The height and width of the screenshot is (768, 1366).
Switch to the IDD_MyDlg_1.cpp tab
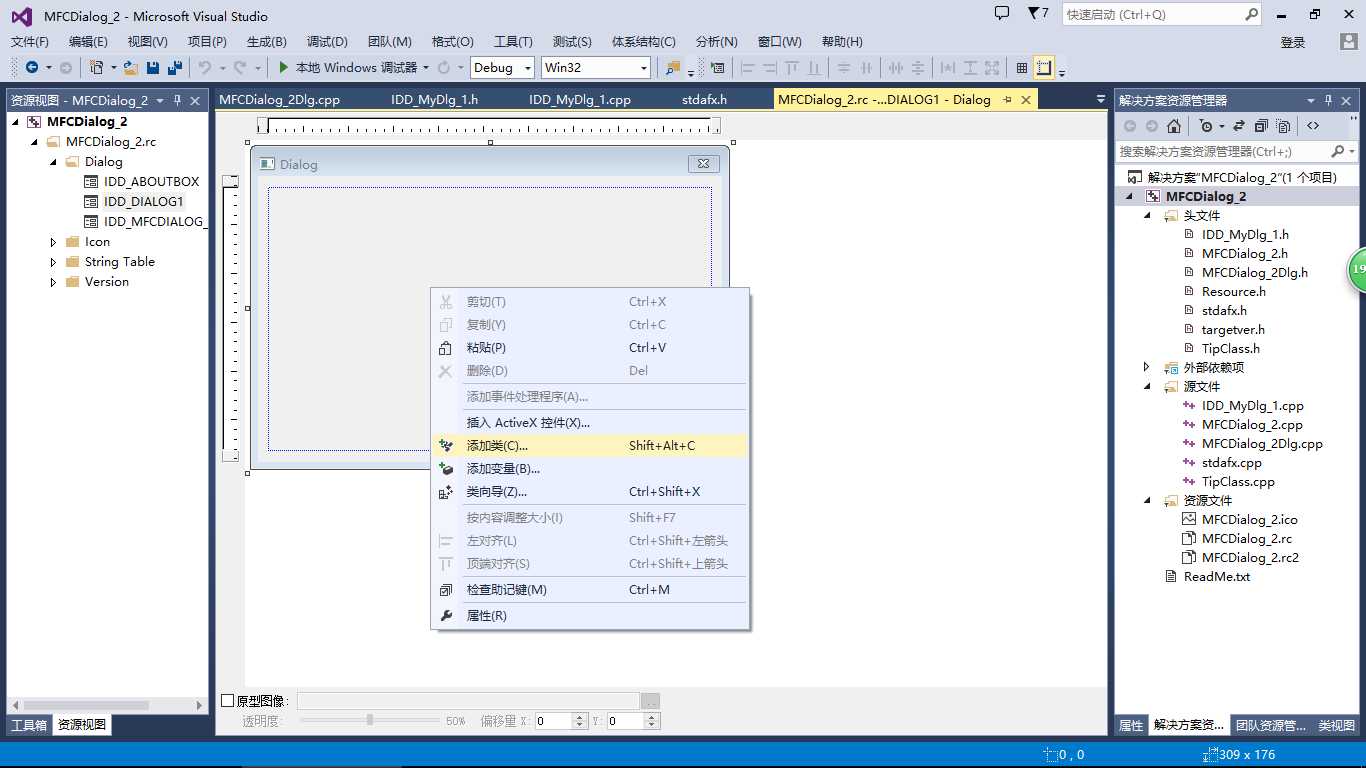click(x=580, y=100)
